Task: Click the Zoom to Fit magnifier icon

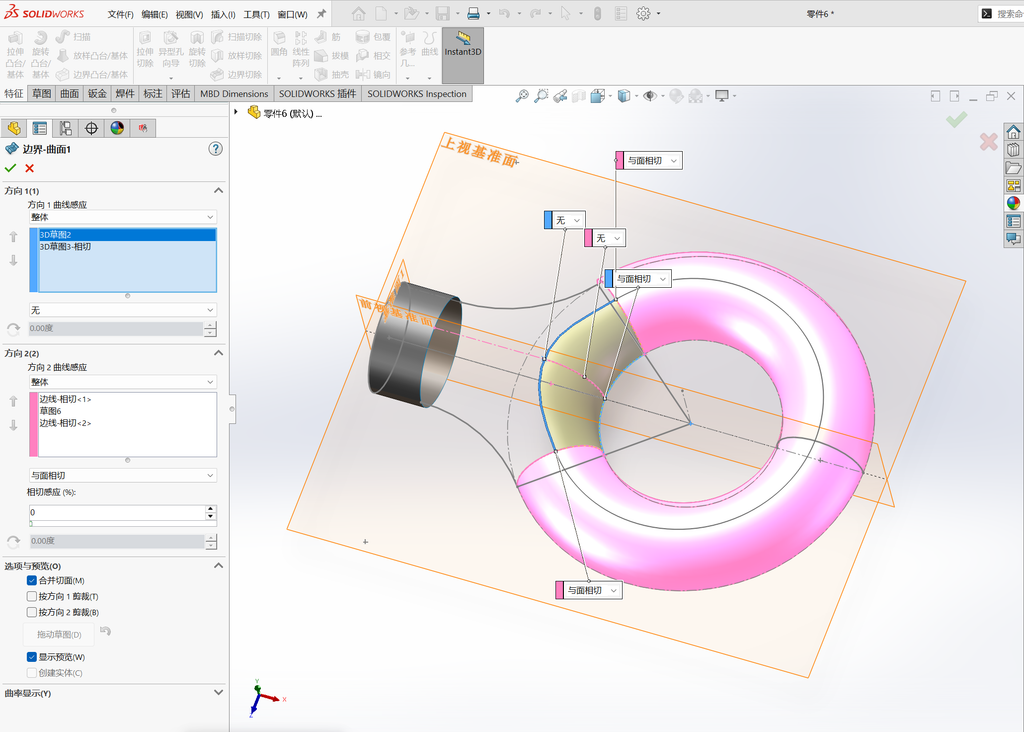Action: coord(522,96)
